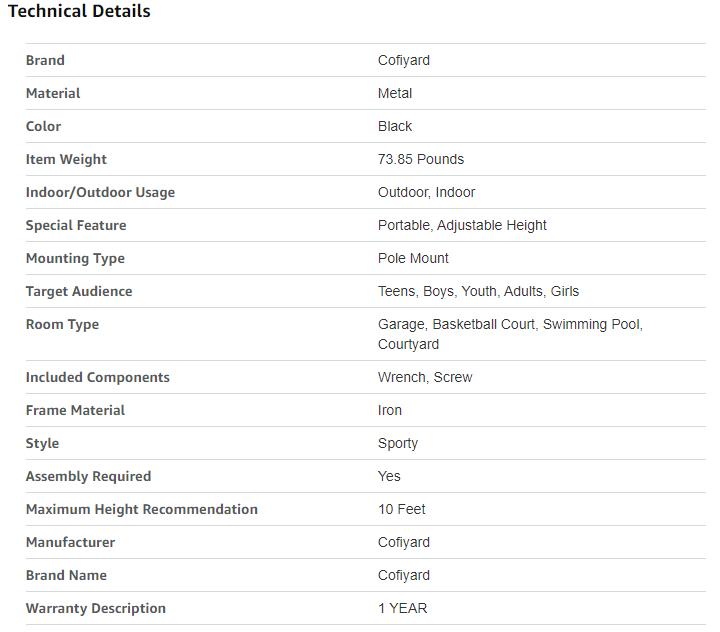The width and height of the screenshot is (720, 632).
Task: Click the 1 YEAR warranty value
Action: 402,608
